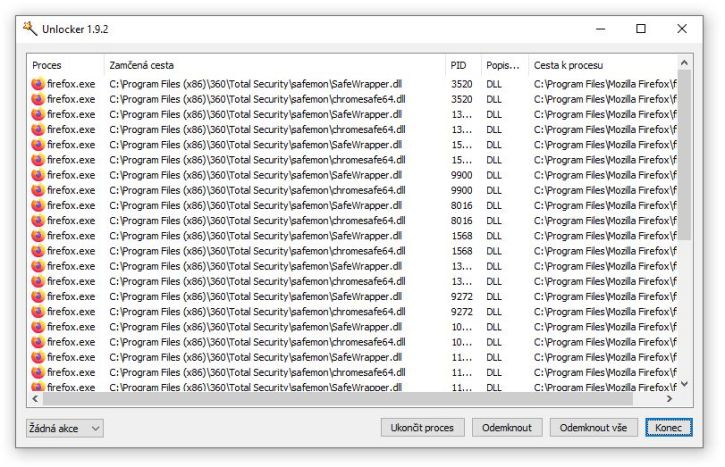
Task: Select locked path SafeWrapper.dll for PID 9900
Action: click(256, 175)
